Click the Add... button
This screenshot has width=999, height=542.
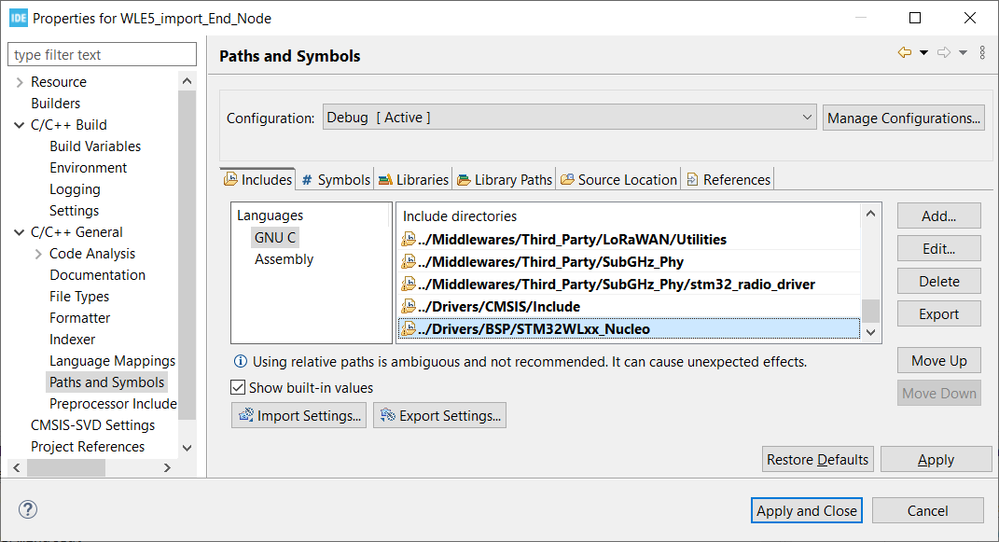[x=938, y=216]
